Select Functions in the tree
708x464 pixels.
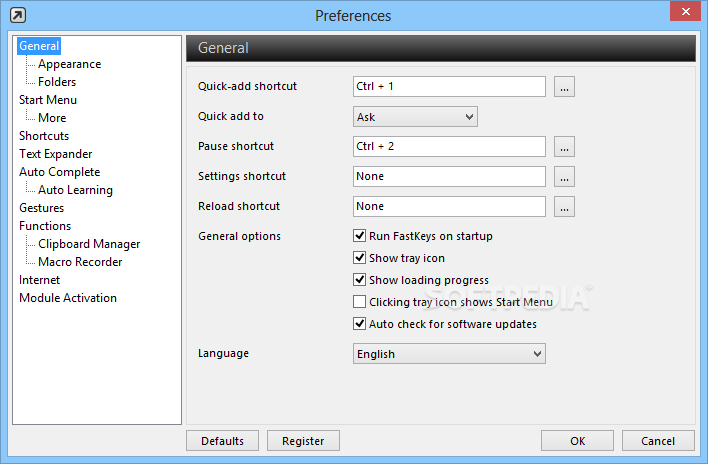45,226
